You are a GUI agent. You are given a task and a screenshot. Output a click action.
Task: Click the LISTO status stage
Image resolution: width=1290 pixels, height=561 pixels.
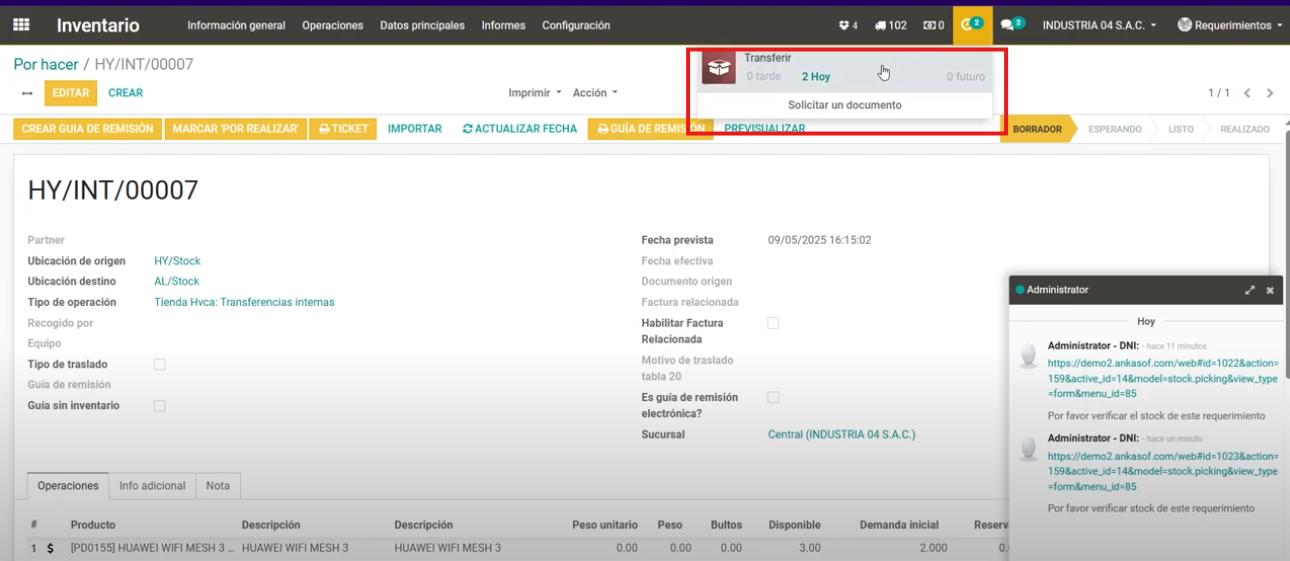1181,129
